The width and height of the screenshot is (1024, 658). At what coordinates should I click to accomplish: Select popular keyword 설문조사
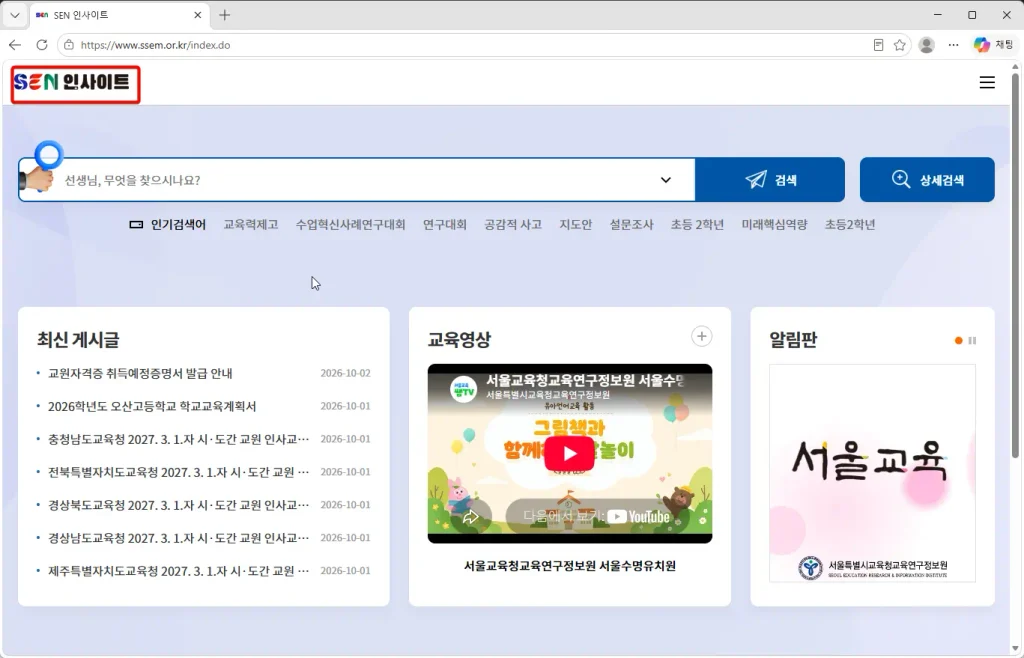point(632,225)
